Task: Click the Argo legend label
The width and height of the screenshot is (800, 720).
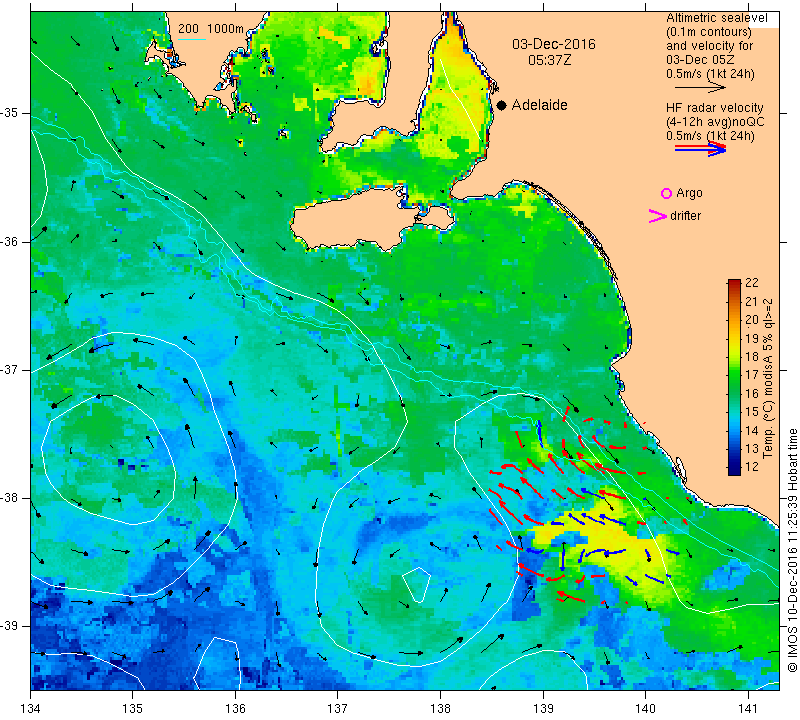Action: click(x=689, y=193)
